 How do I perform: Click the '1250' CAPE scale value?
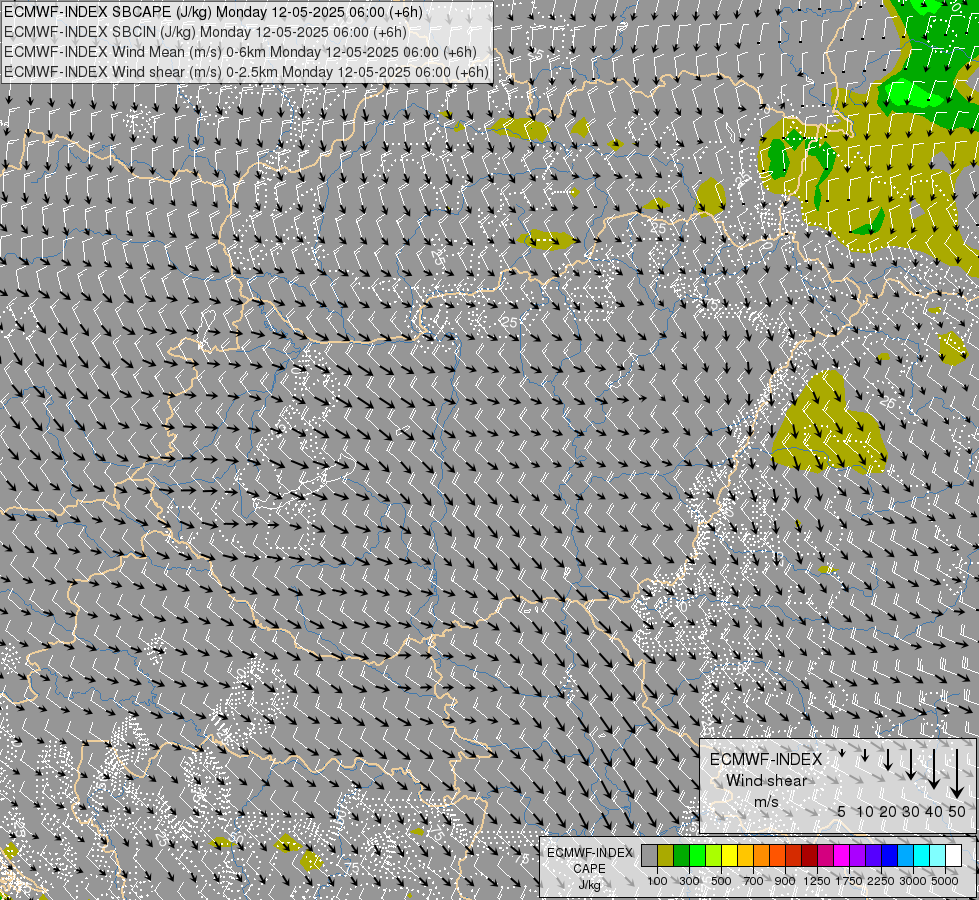(x=817, y=881)
